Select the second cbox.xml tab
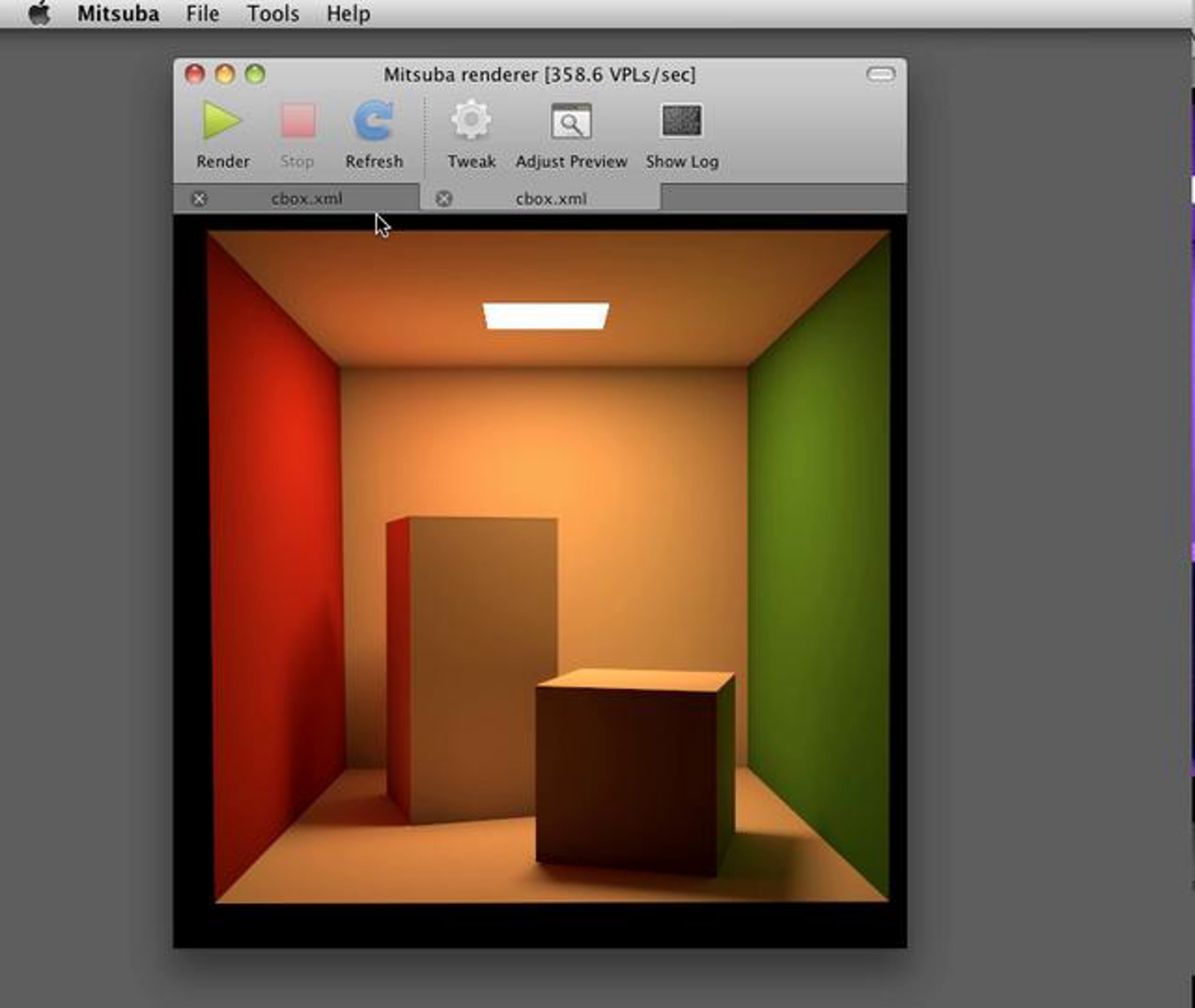This screenshot has width=1195, height=1008. click(x=541, y=198)
